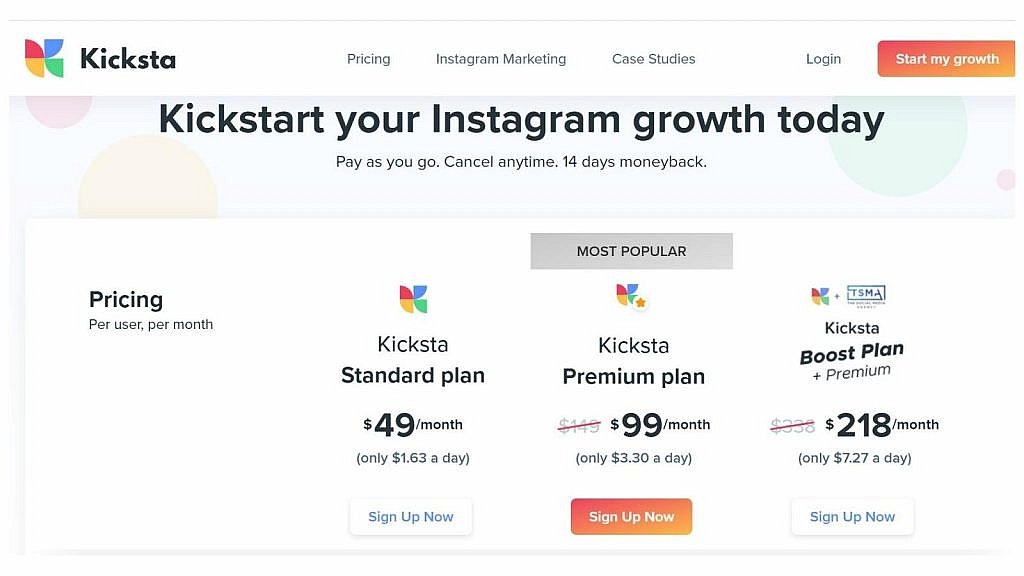Screen dimensions: 1024x576
Task: Click the Premium plan title
Action: pos(633,361)
